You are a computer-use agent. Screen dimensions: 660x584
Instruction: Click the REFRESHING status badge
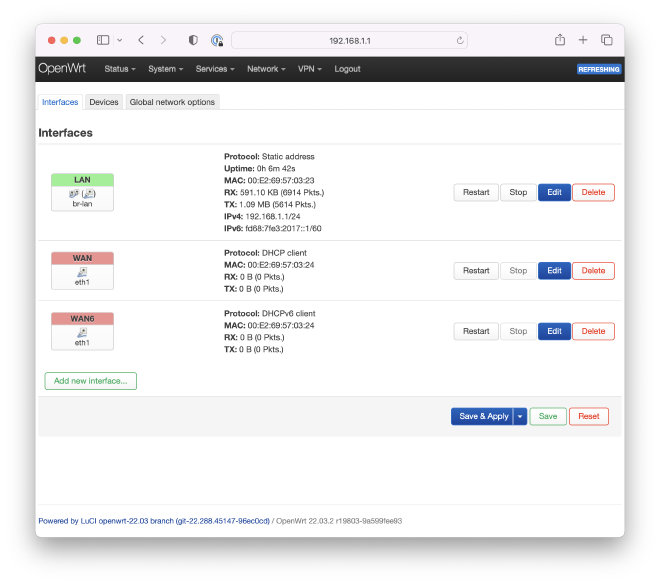(x=599, y=69)
